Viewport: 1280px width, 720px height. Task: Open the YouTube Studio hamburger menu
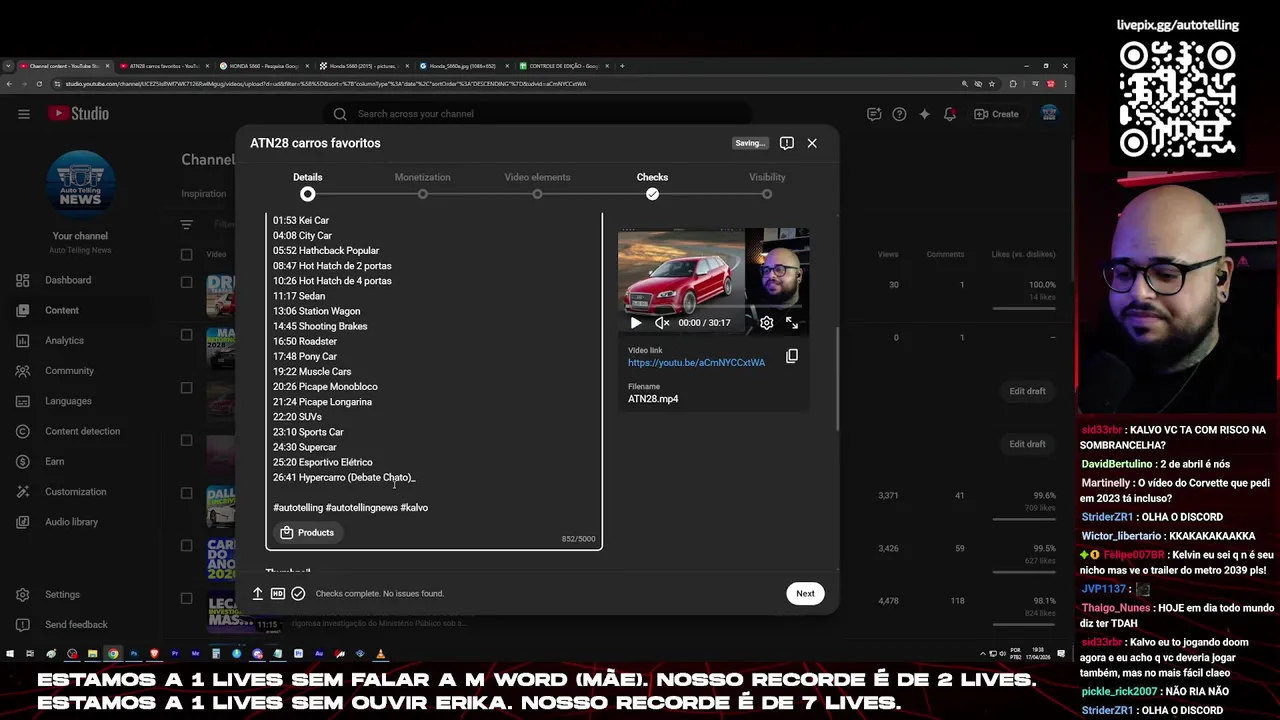[x=24, y=114]
